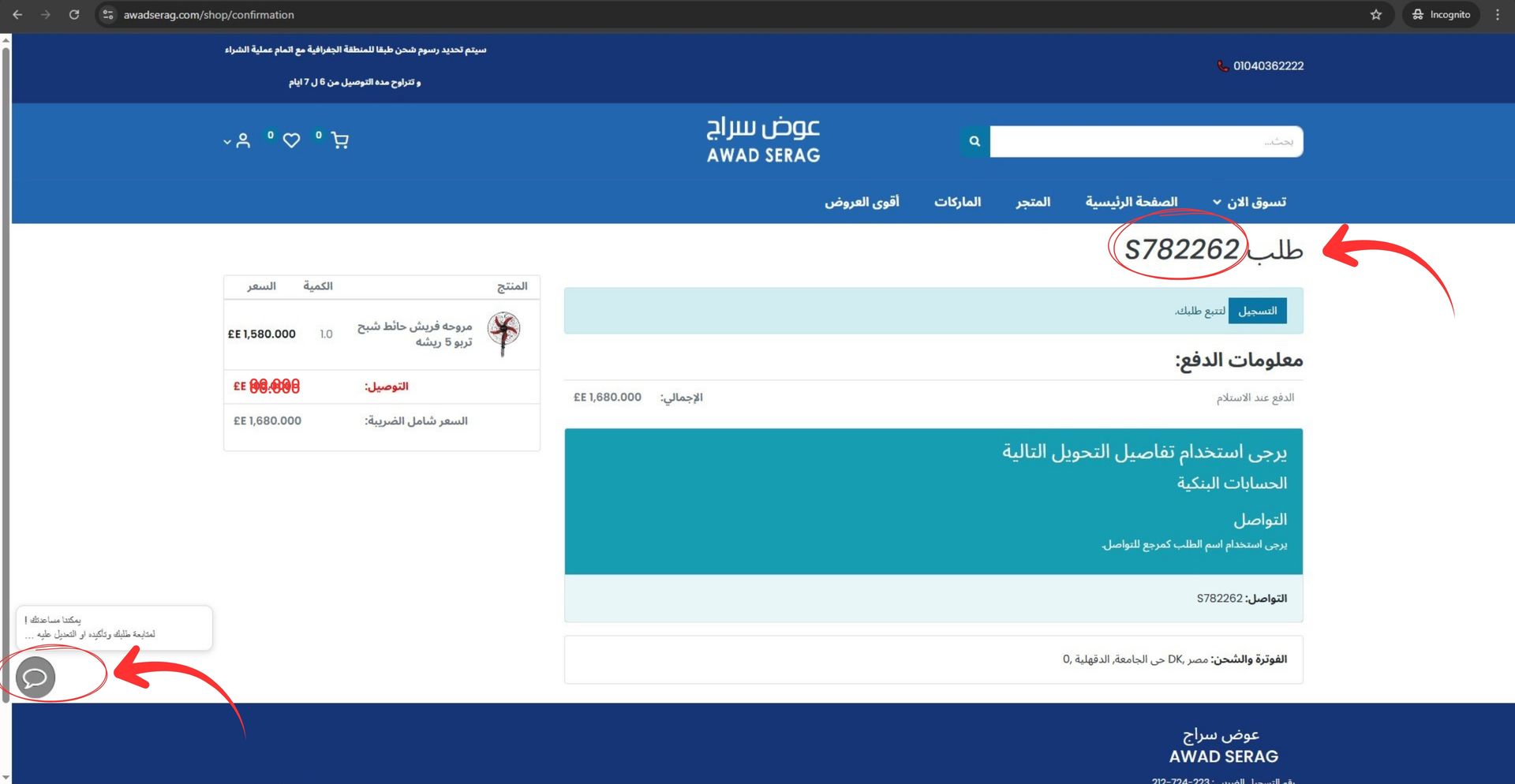Click the التسجيل button to track order

1257,310
